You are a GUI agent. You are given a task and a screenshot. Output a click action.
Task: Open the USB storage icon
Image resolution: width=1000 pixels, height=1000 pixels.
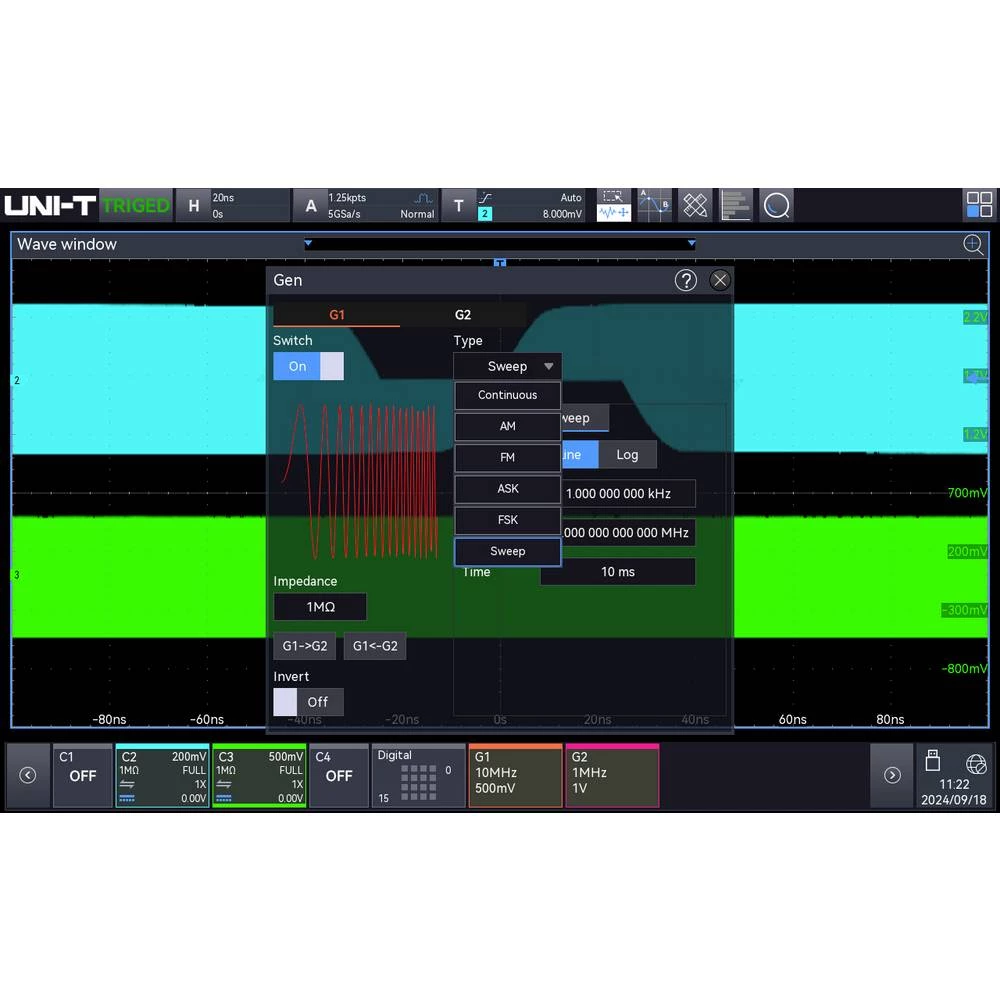(x=932, y=761)
